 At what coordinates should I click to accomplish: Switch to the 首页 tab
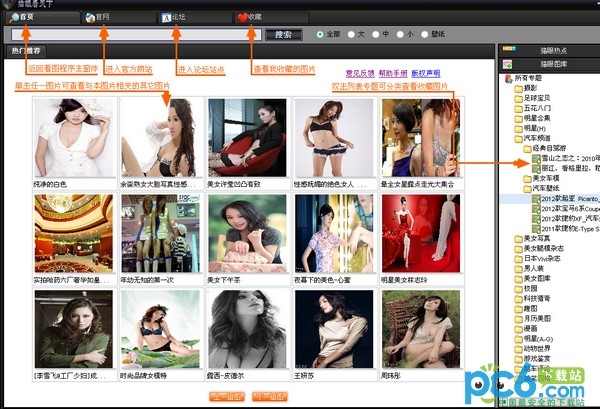pos(42,18)
